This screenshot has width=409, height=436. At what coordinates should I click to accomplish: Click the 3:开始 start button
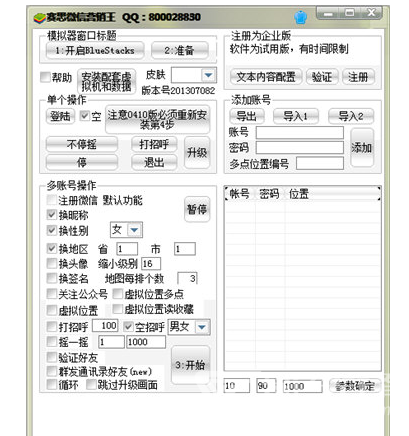click(190, 365)
